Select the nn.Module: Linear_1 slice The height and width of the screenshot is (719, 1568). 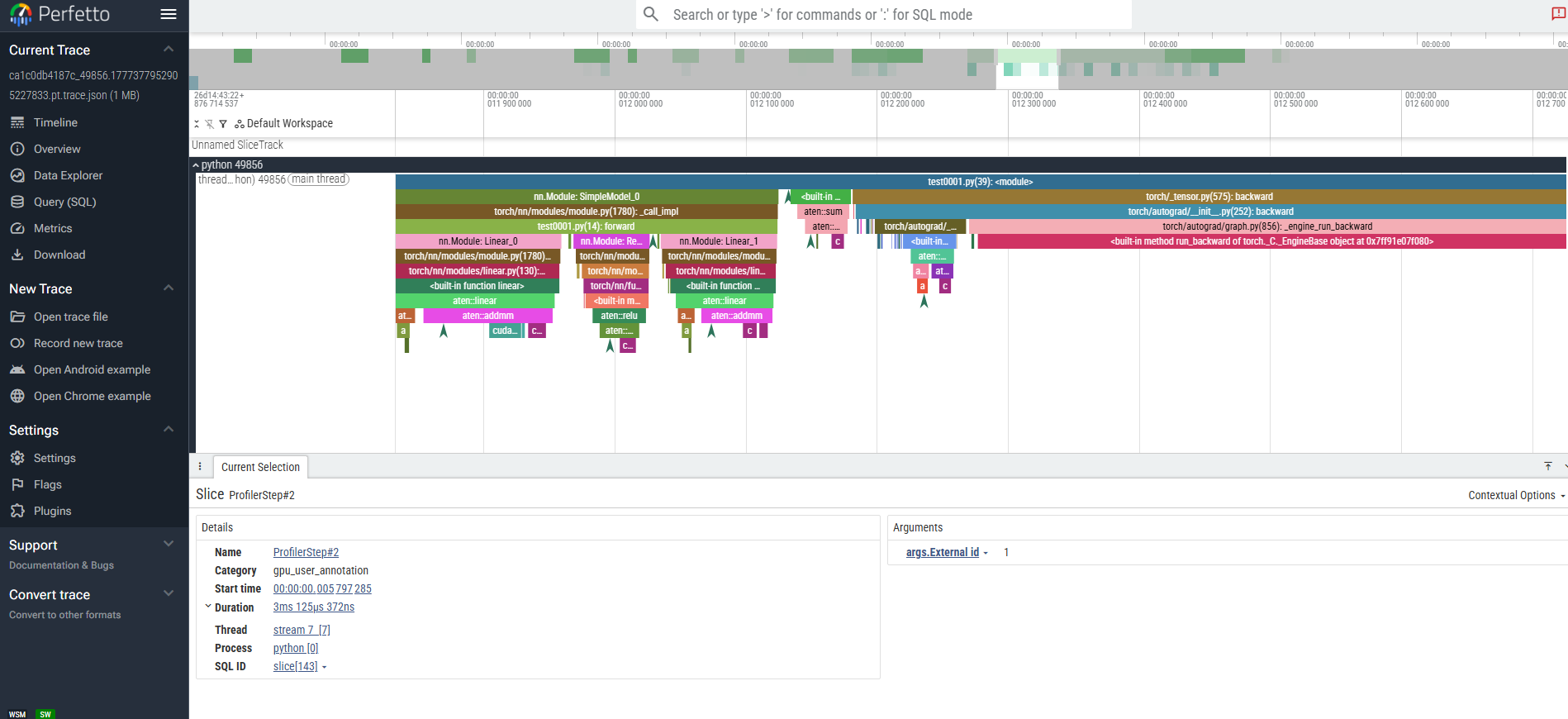pyautogui.click(x=719, y=241)
